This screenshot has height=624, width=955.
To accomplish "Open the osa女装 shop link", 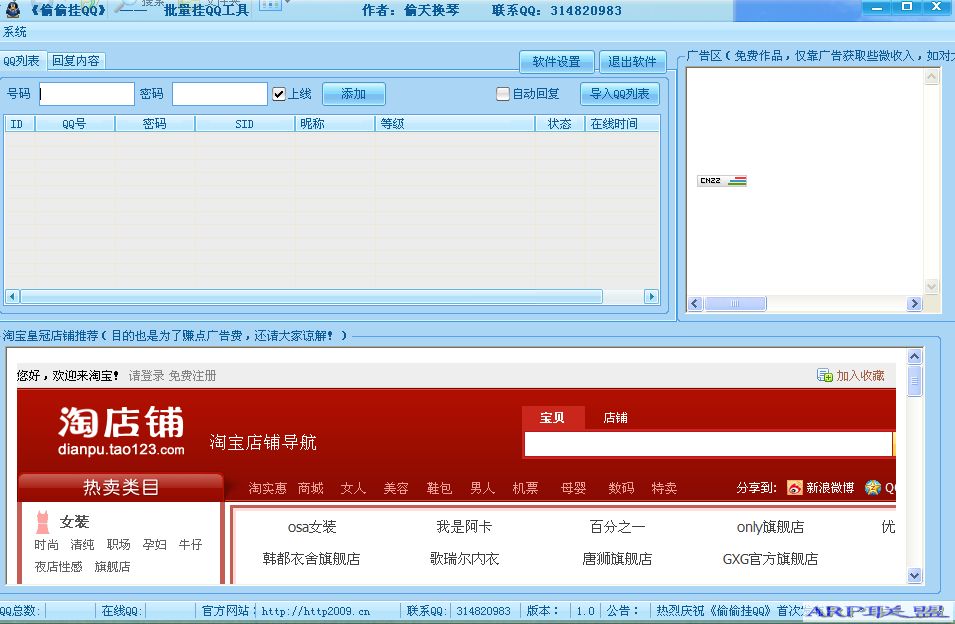I will pos(312,527).
